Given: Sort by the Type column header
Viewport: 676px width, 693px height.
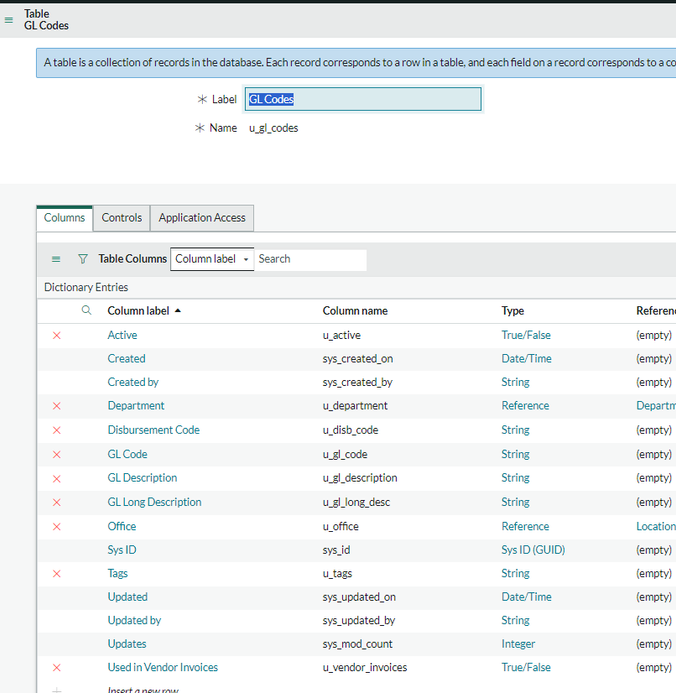Looking at the screenshot, I should [513, 311].
